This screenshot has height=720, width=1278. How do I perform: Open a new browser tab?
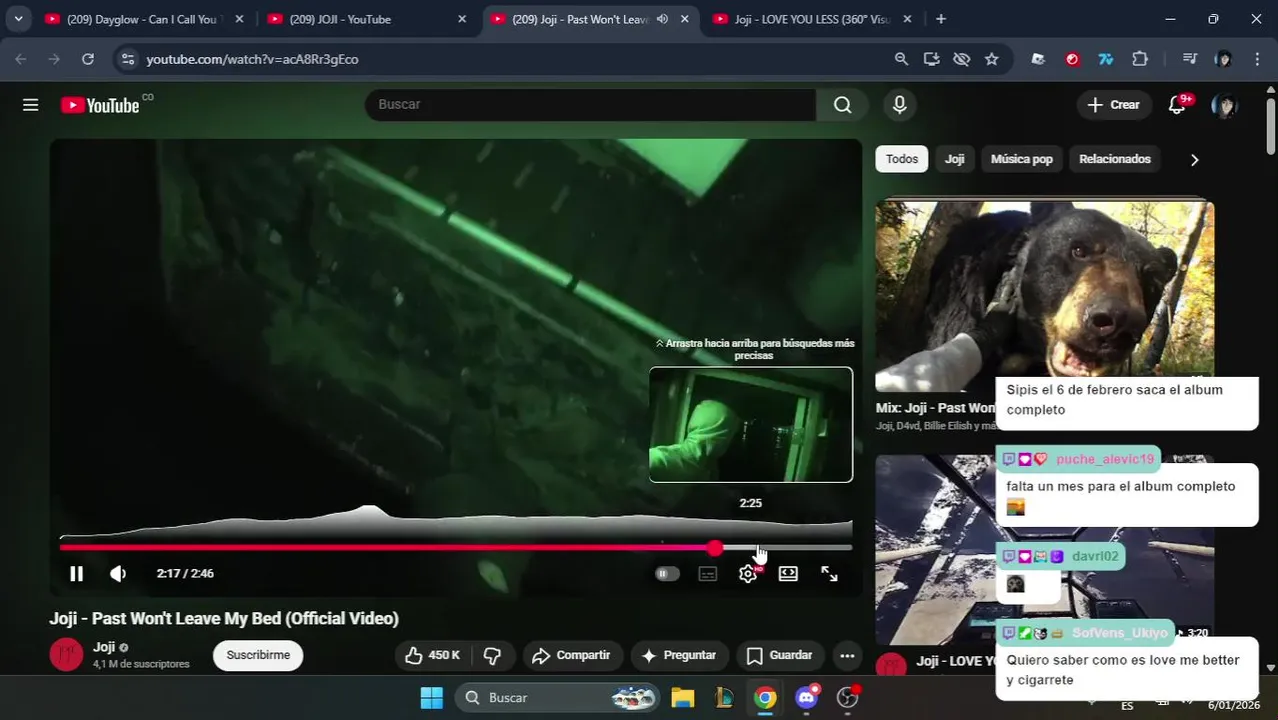click(x=941, y=19)
